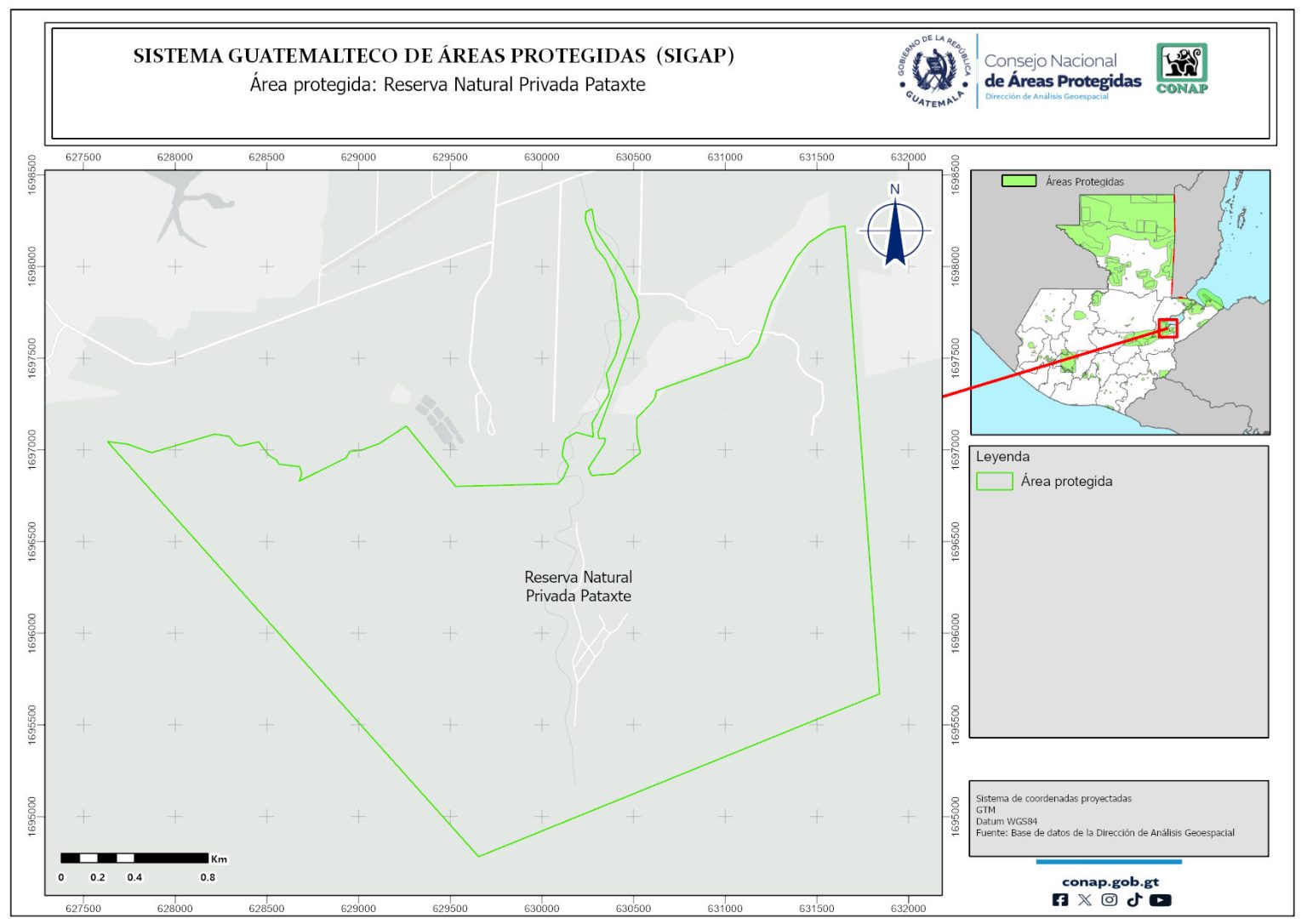This screenshot has width=1307, height=924.
Task: Click the north arrow compass
Action: (x=895, y=230)
